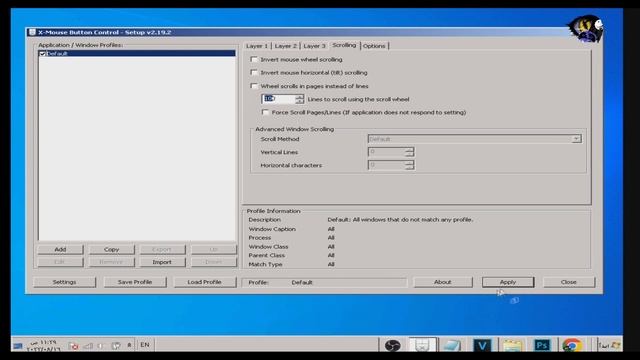Check Wheel scrolls in pages instead of lines

pyautogui.click(x=254, y=86)
